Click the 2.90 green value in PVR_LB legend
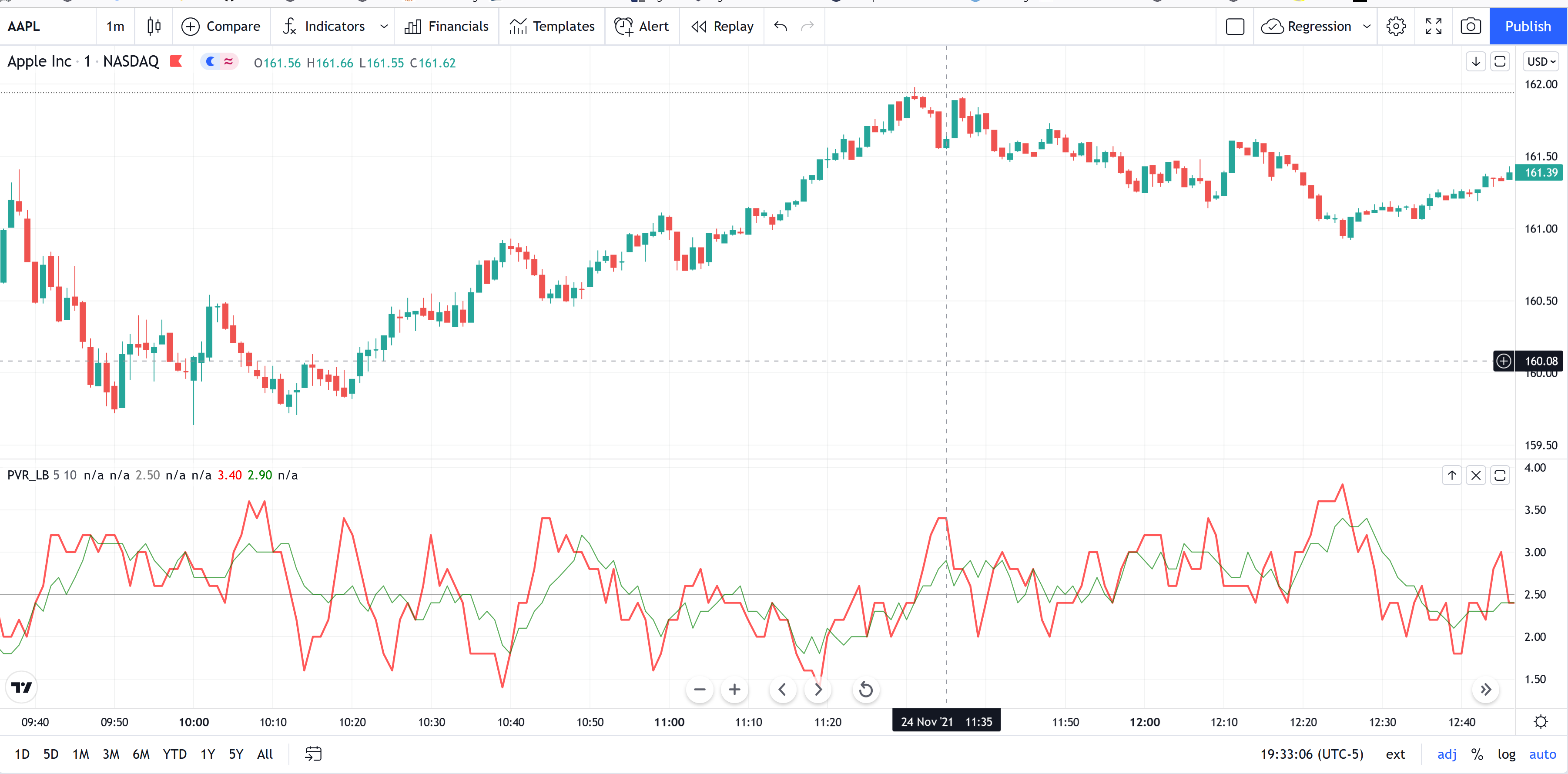This screenshot has width=1568, height=774. pyautogui.click(x=259, y=475)
